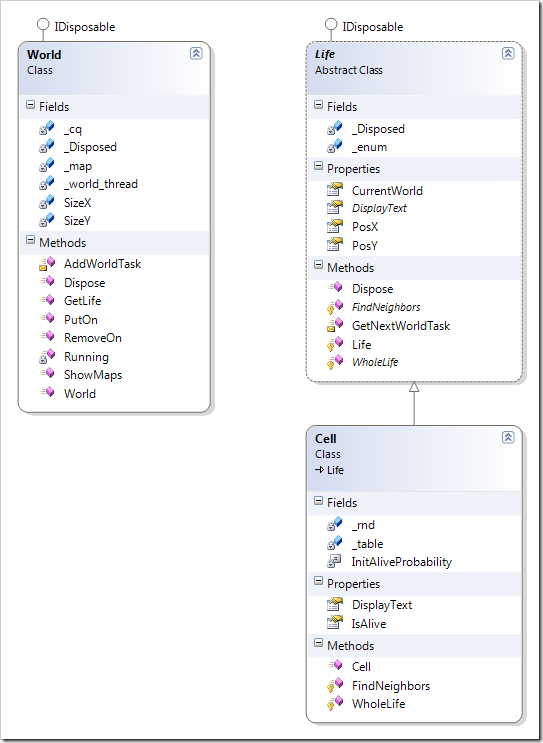Viewport: 543px width, 743px height.
Task: Collapse Methods section in Cell class
Action: (x=318, y=644)
